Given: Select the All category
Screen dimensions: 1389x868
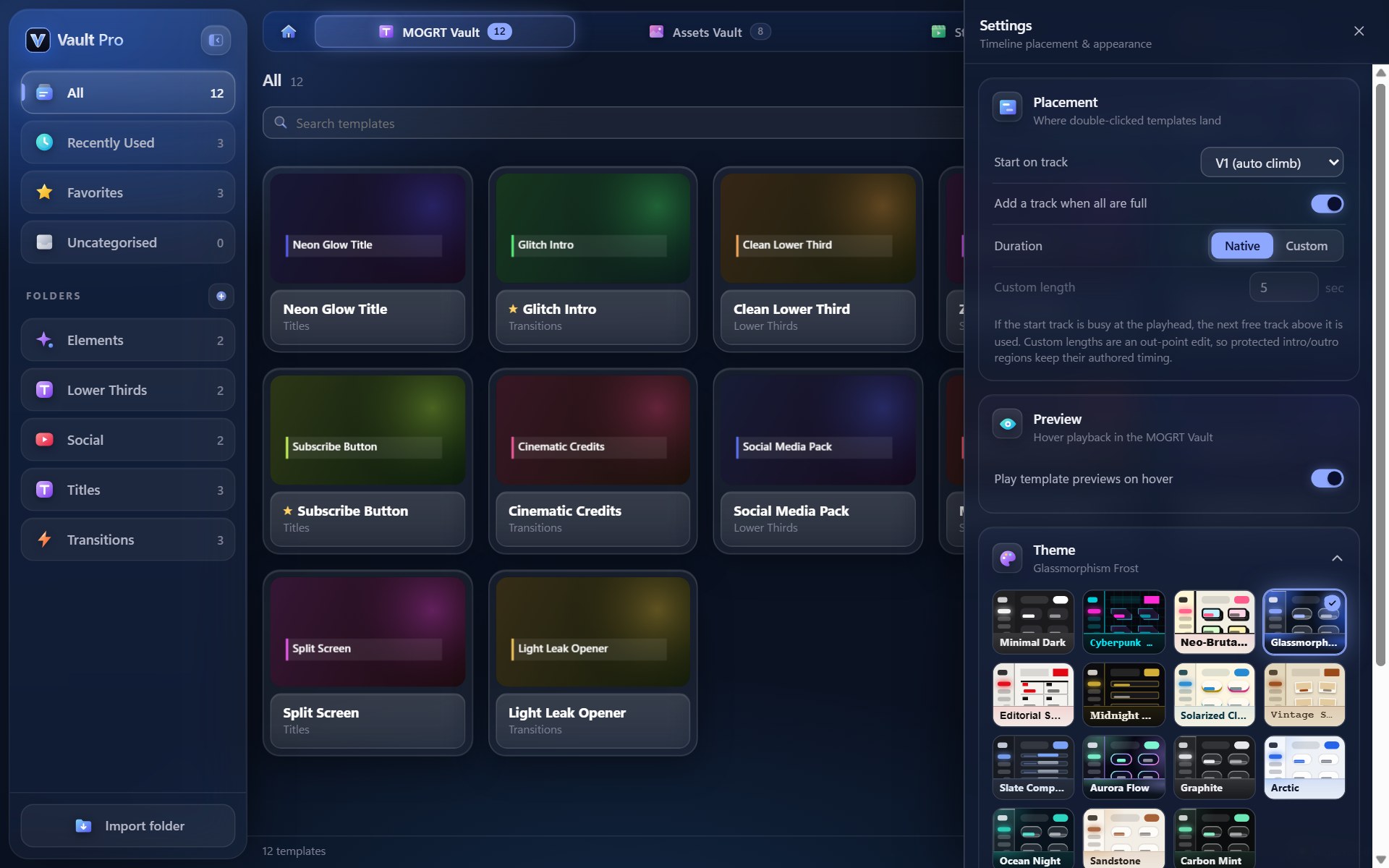Looking at the screenshot, I should 128,93.
